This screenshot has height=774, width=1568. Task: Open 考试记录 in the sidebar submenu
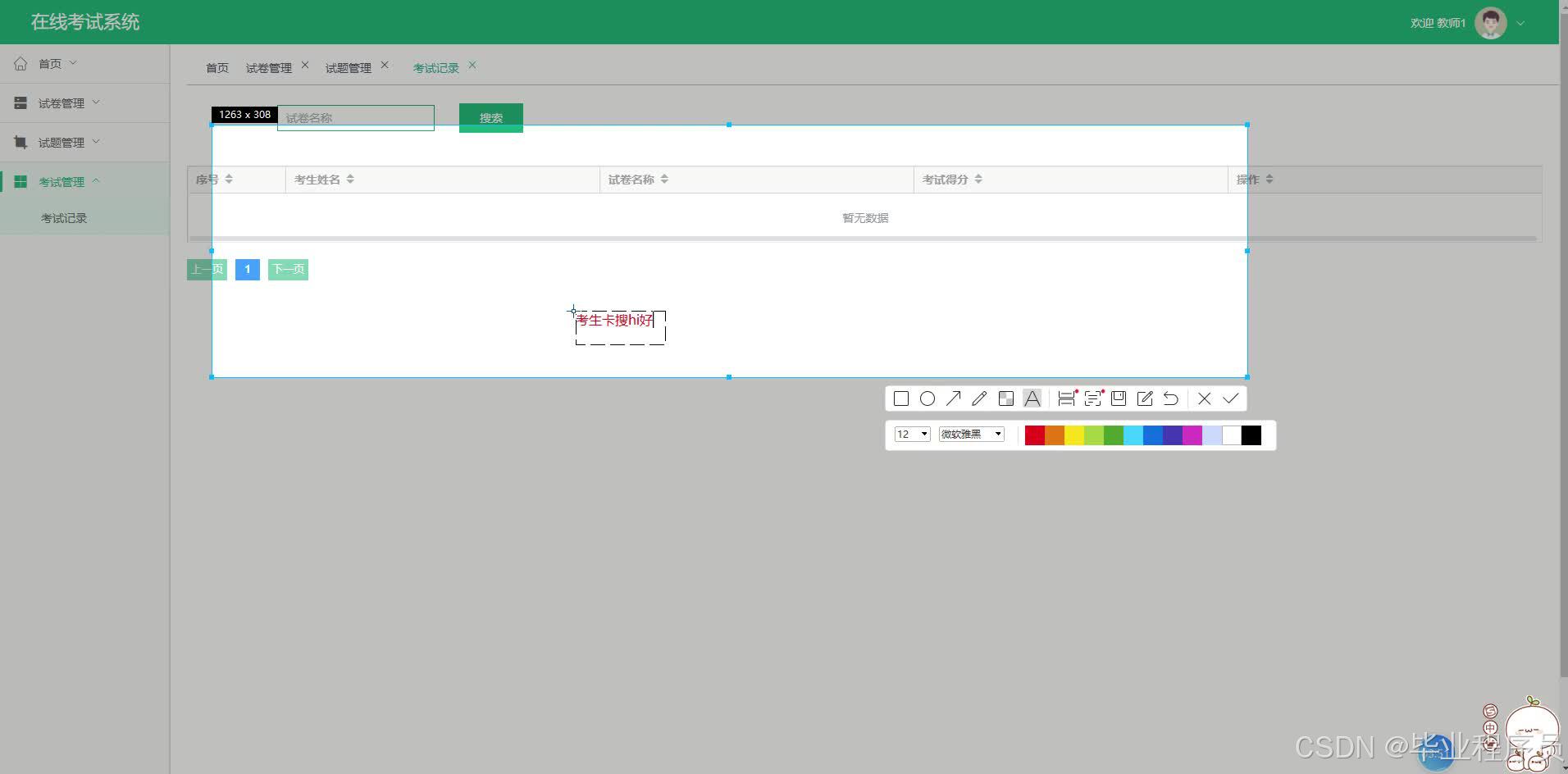pyautogui.click(x=64, y=218)
